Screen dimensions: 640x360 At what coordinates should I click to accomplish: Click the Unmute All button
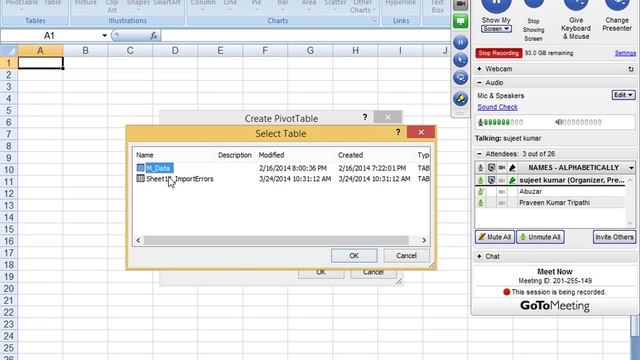click(x=540, y=237)
